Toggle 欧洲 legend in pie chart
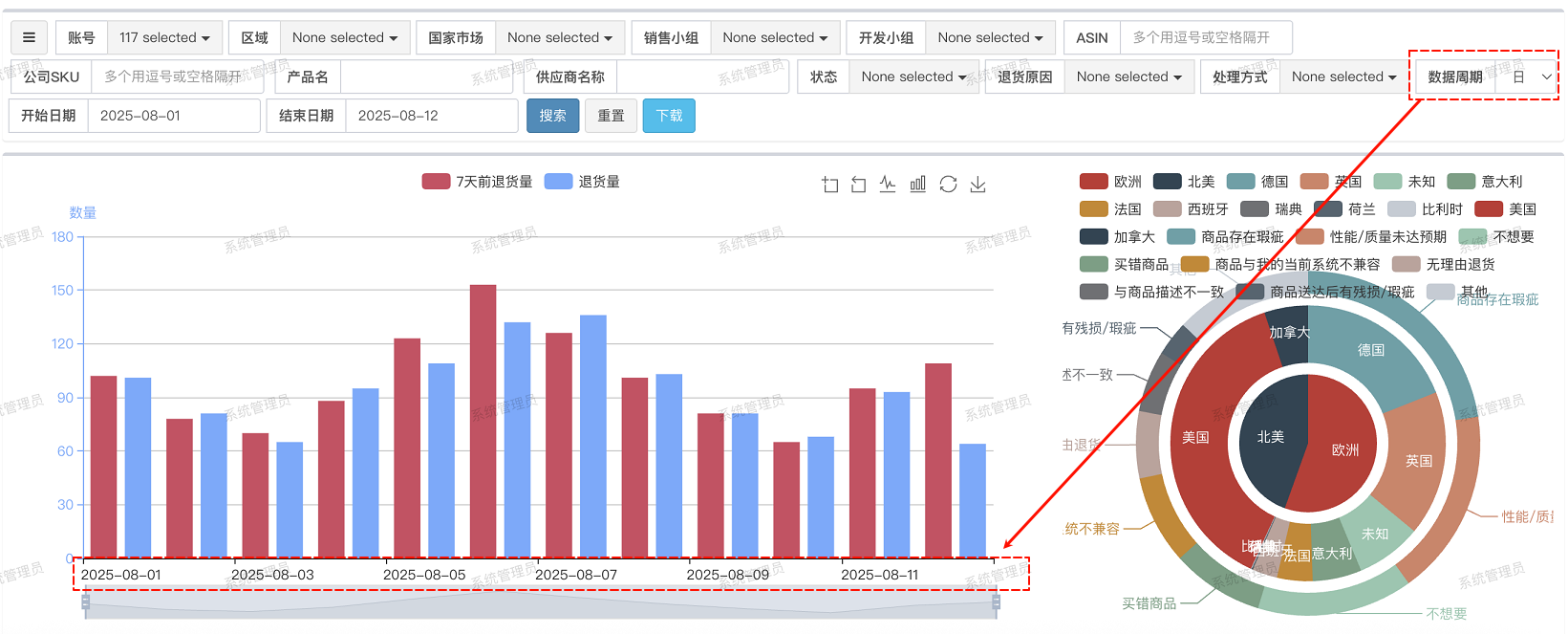 click(x=1110, y=182)
